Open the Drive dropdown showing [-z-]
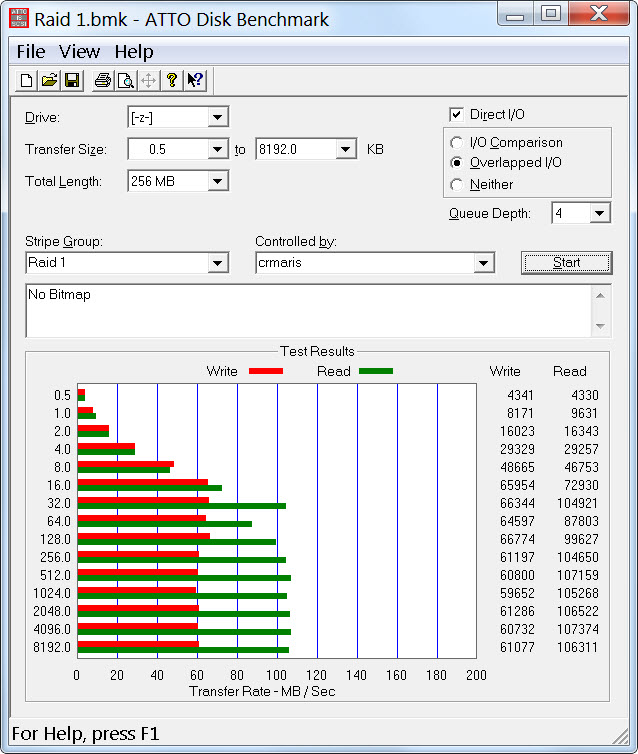Image resolution: width=638 pixels, height=754 pixels. coord(217,117)
